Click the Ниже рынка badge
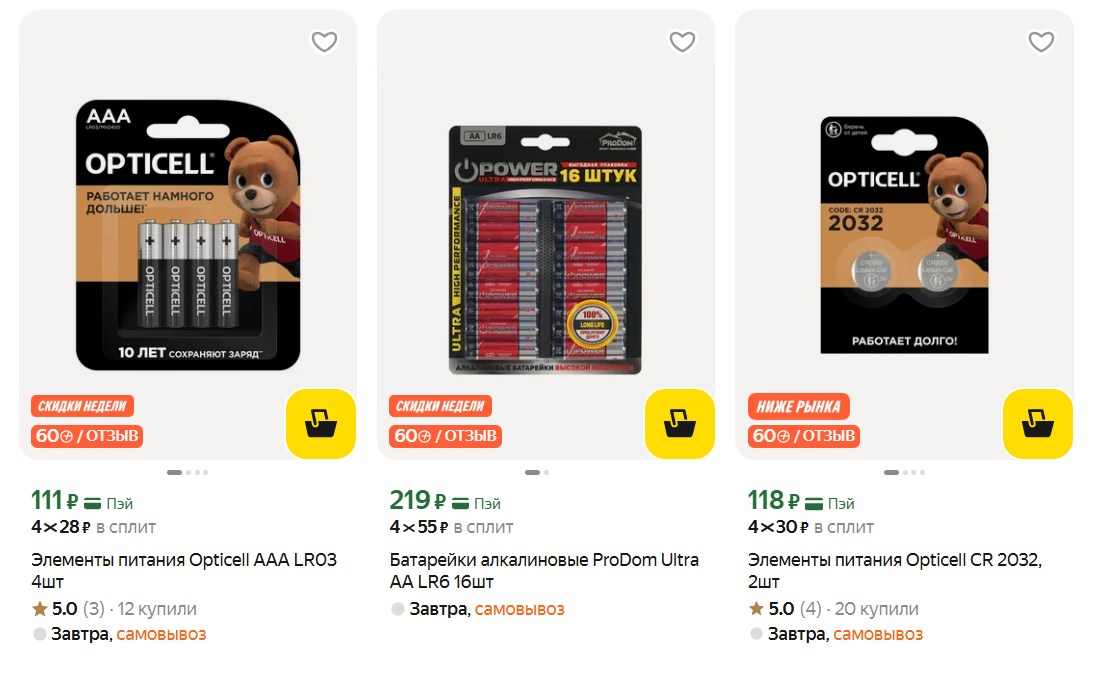 click(799, 406)
